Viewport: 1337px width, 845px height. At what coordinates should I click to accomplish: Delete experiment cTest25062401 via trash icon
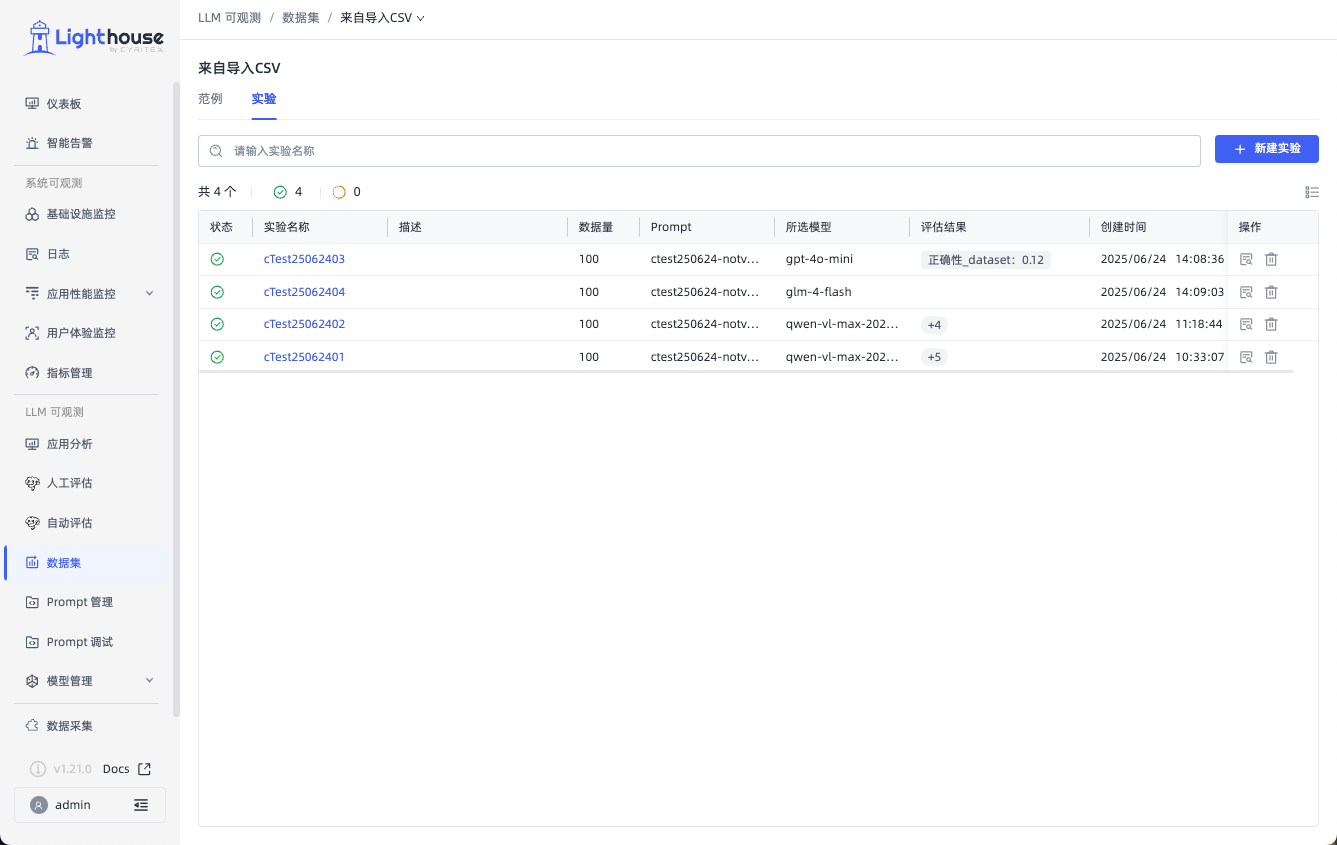point(1271,357)
